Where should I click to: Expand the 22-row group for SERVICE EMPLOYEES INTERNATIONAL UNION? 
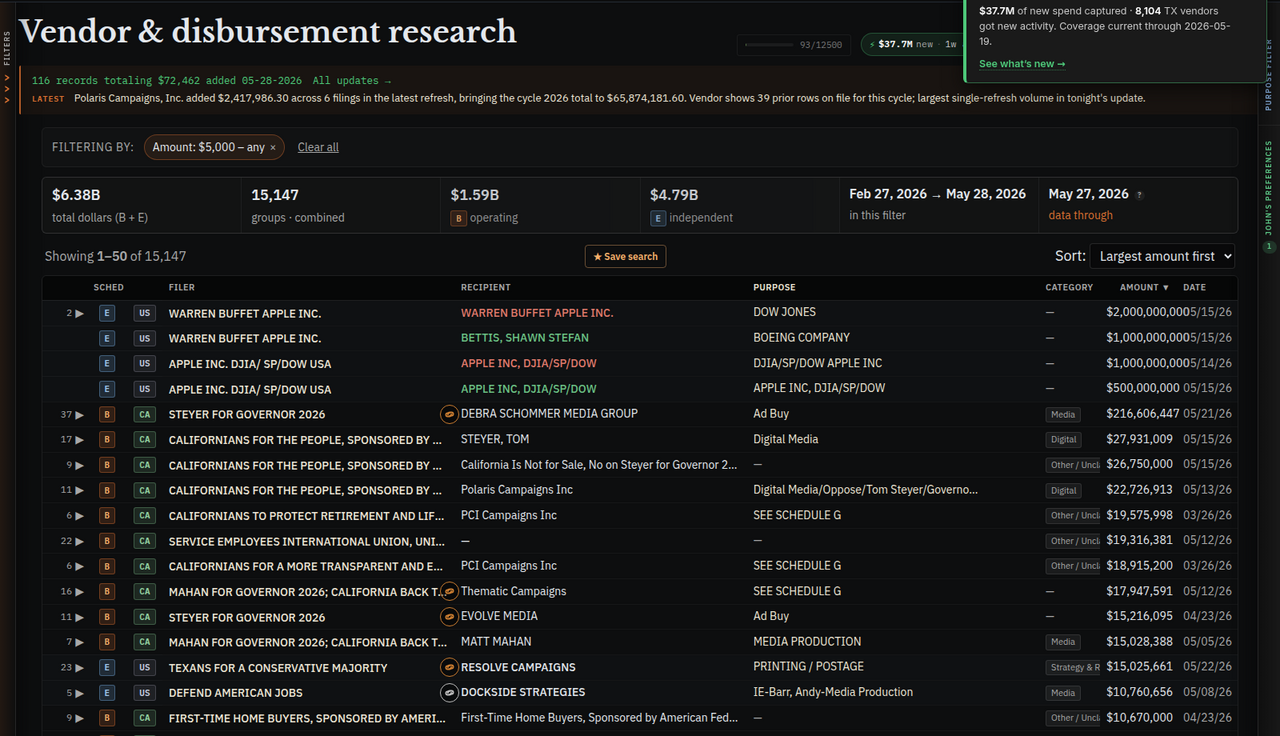pos(72,541)
